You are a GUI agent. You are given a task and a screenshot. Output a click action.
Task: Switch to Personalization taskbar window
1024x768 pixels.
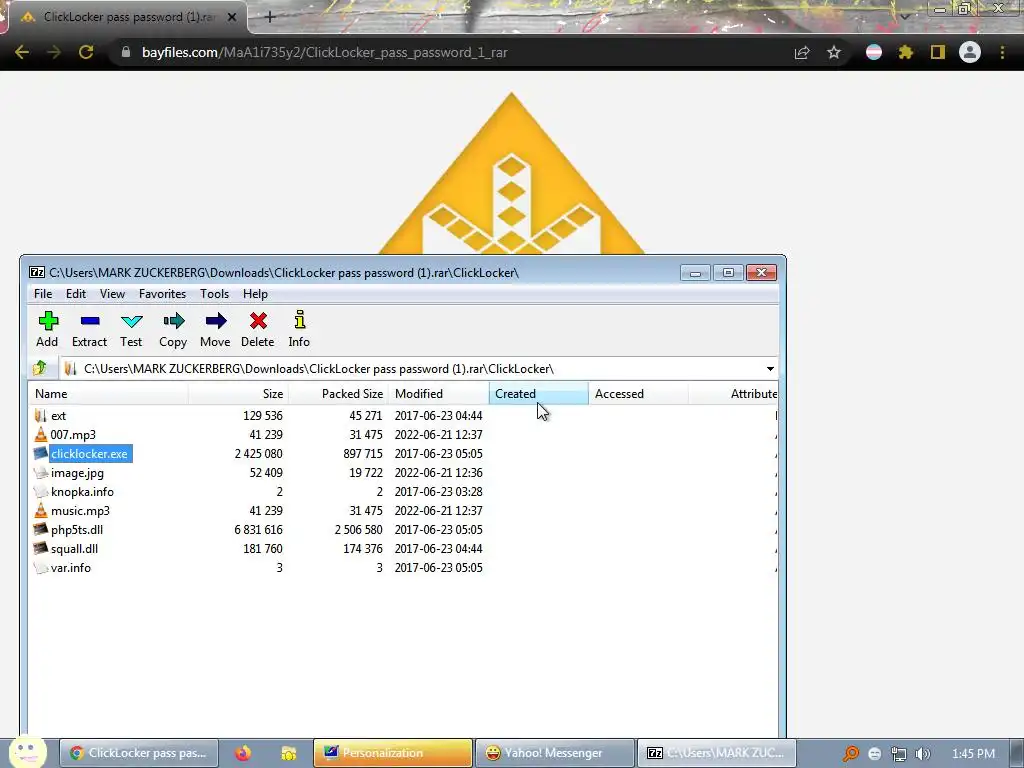click(x=392, y=753)
